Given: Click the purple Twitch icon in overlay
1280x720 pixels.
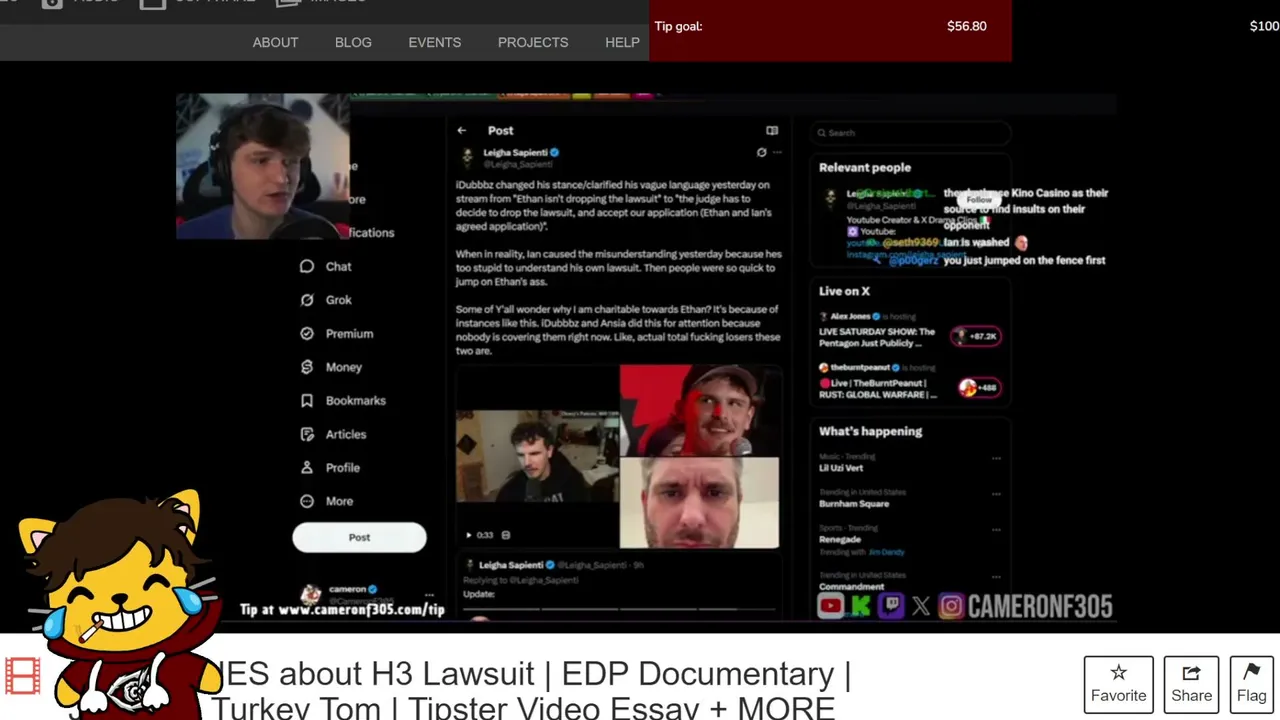Looking at the screenshot, I should [x=892, y=605].
